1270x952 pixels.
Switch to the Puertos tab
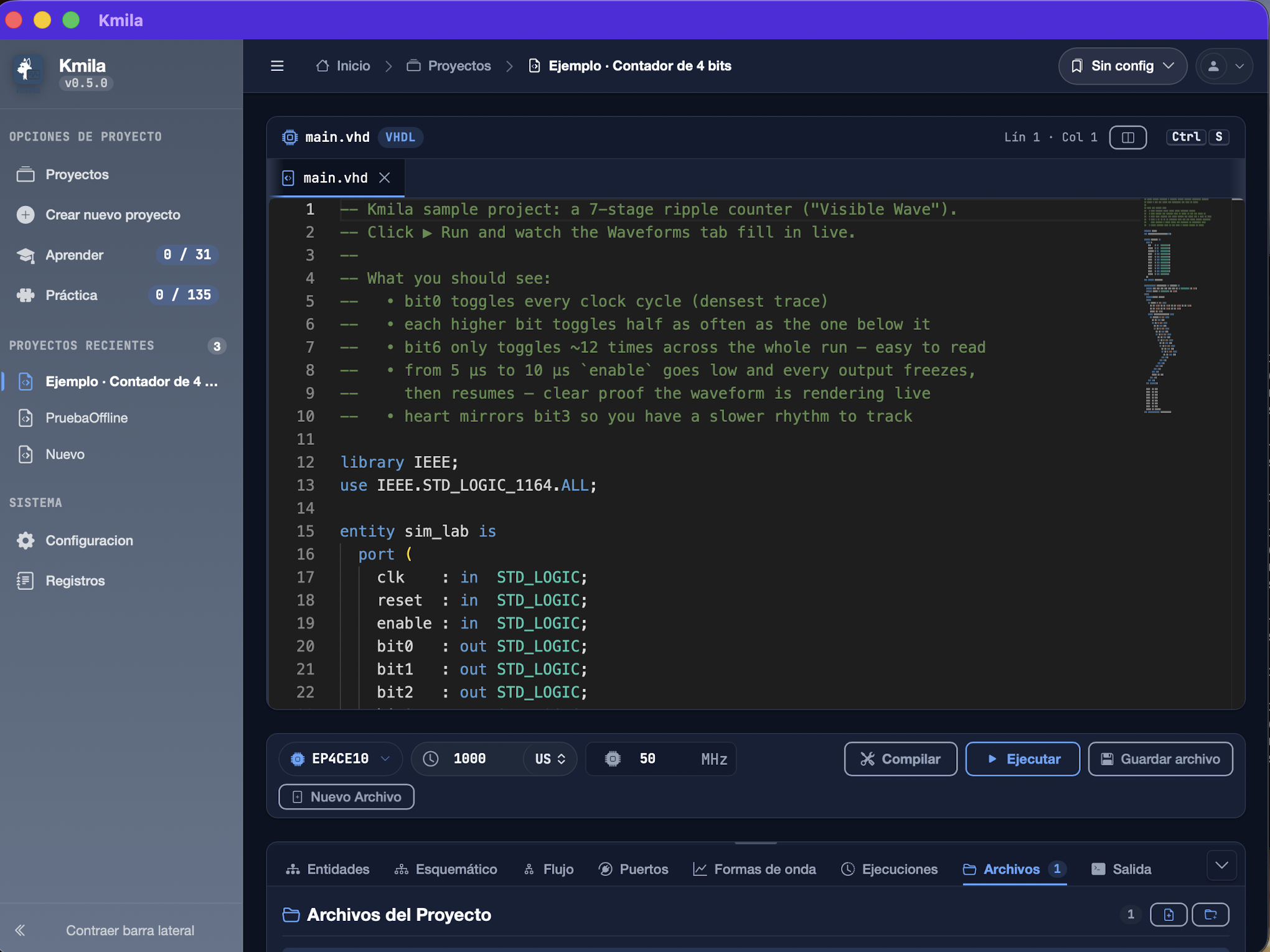click(633, 869)
